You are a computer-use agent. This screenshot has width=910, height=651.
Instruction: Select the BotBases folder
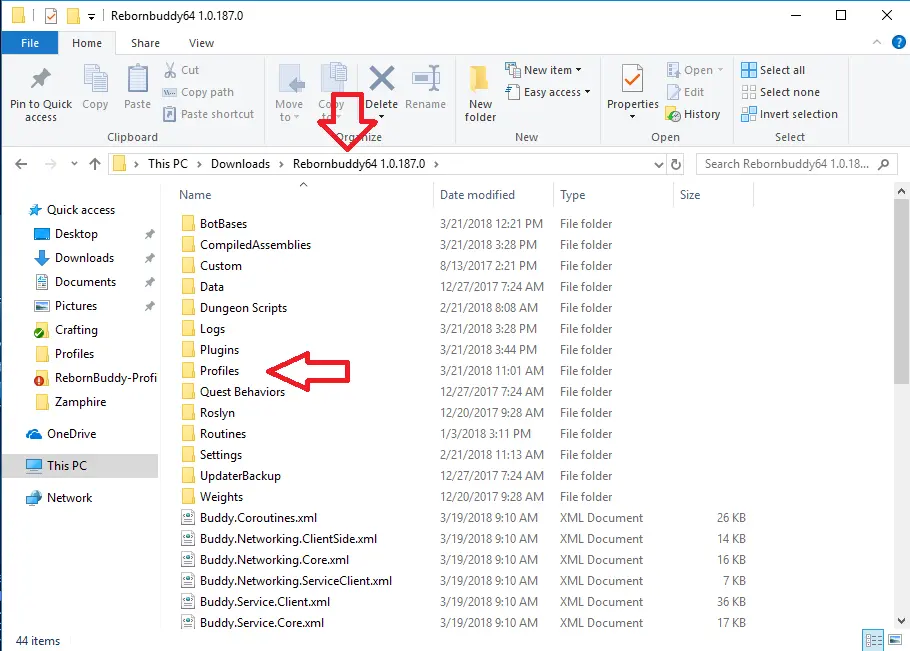[223, 224]
